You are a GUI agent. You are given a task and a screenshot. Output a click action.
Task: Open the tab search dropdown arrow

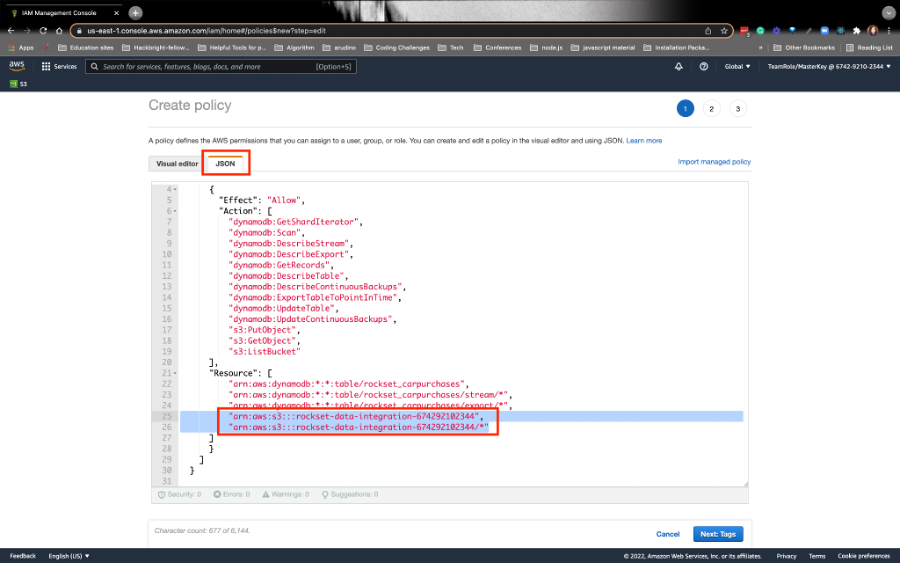pos(889,13)
